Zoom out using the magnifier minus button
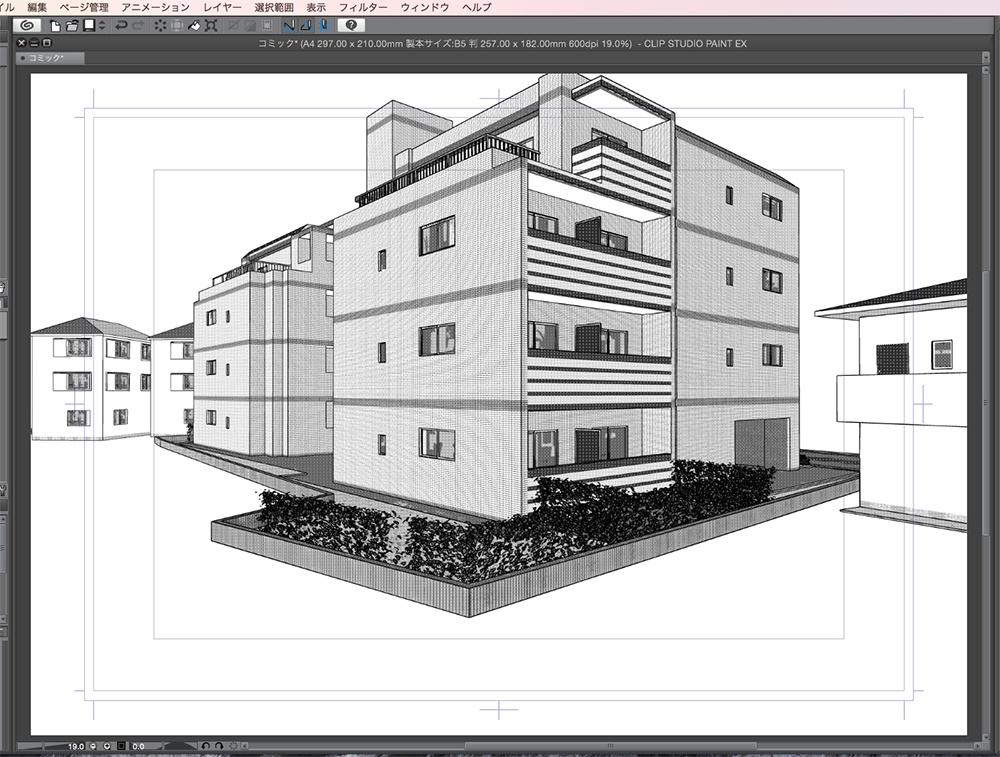This screenshot has width=1000, height=757. pos(93,747)
